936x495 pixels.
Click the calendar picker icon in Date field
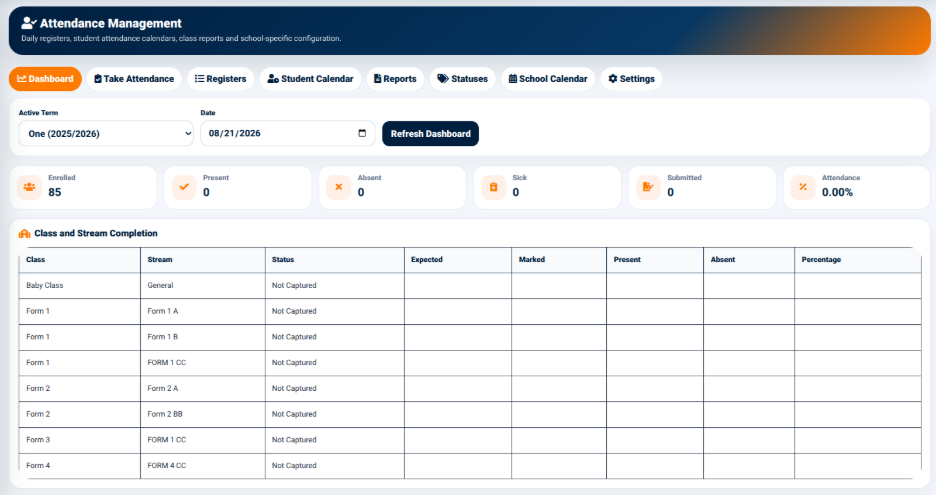362,133
